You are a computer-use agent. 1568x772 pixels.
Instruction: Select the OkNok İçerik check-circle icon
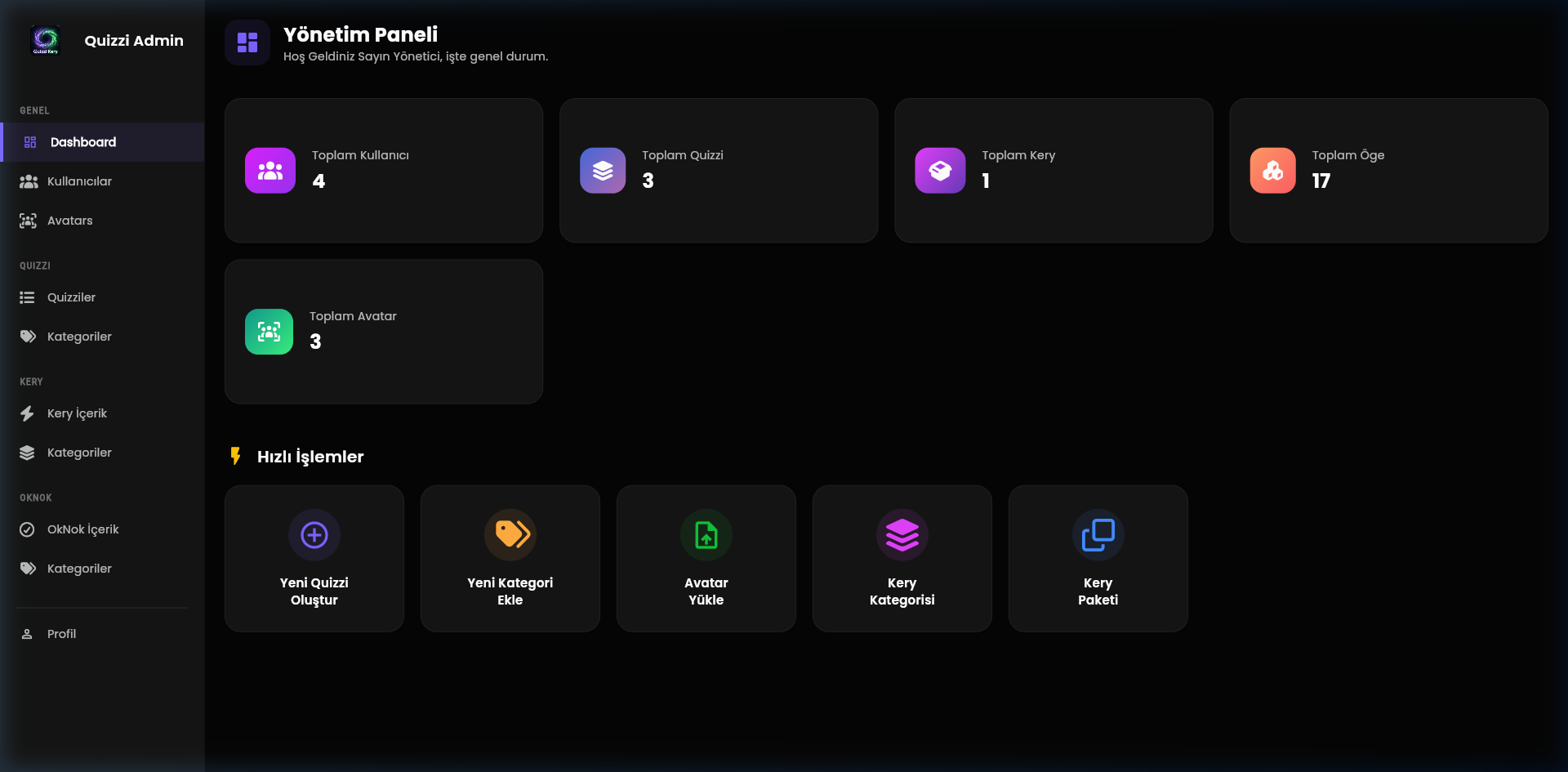coord(28,529)
